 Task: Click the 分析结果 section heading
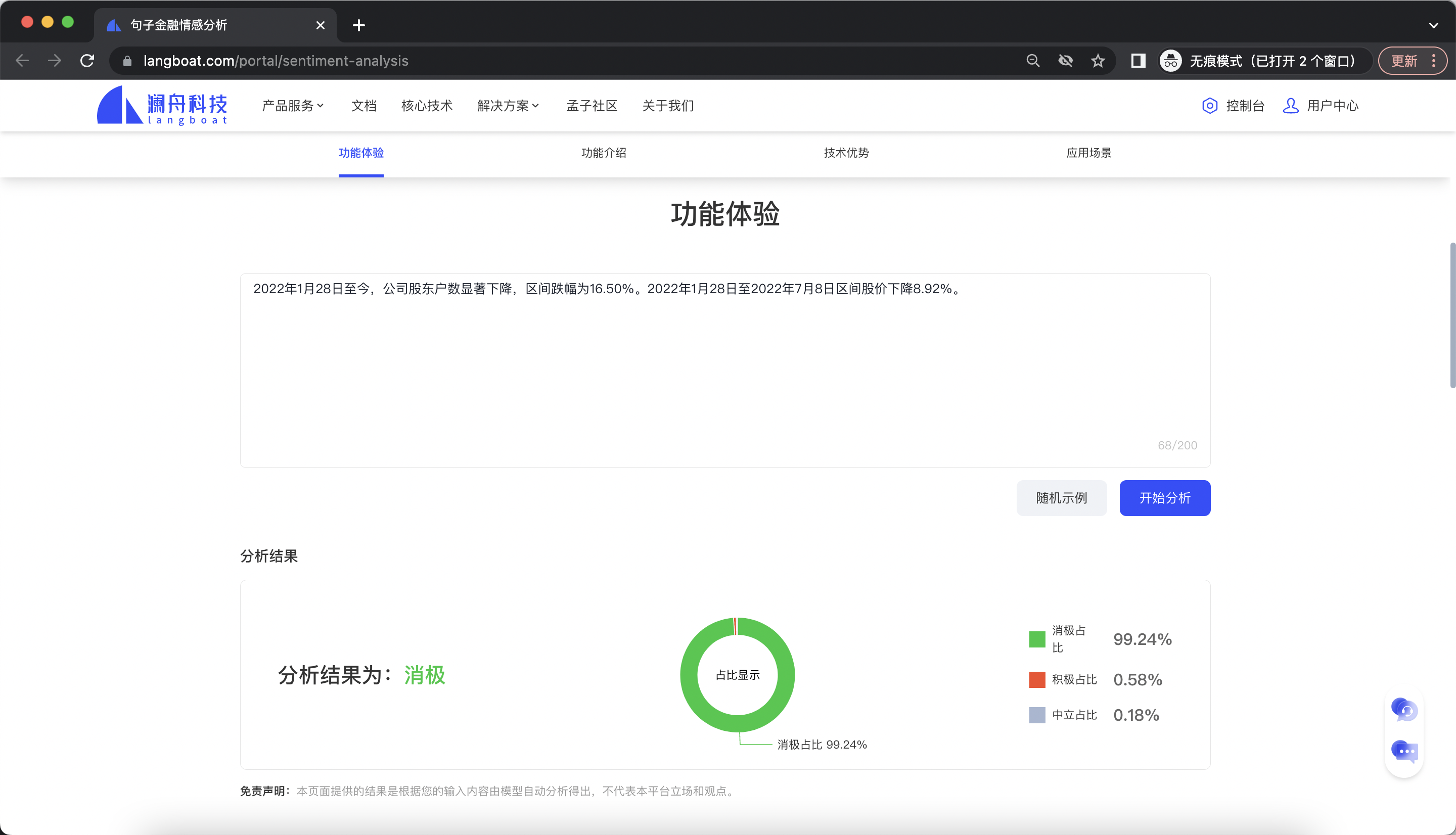click(268, 555)
